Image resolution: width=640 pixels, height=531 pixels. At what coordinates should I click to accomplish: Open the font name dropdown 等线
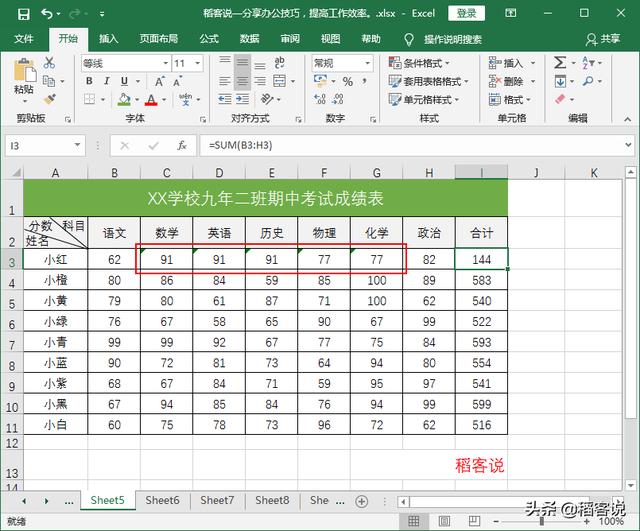tap(166, 63)
